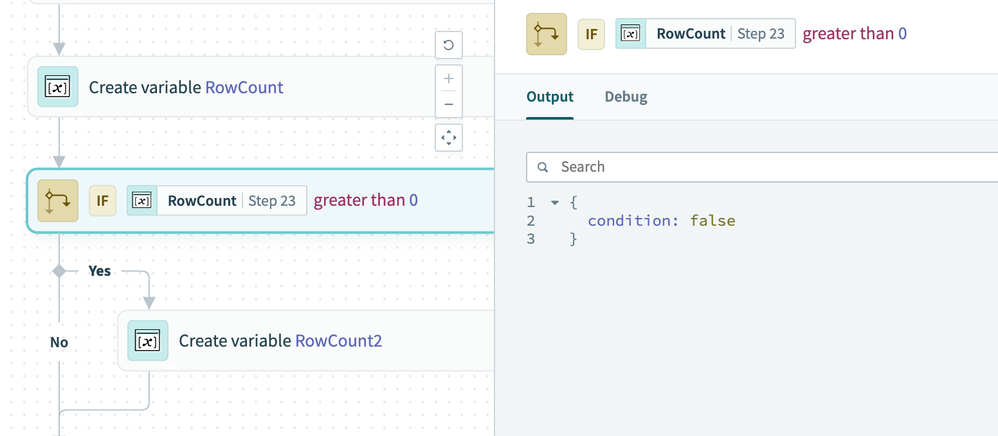Viewport: 998px width, 436px height.
Task: Click the reset view icon above zoom controls
Action: pyautogui.click(x=449, y=45)
